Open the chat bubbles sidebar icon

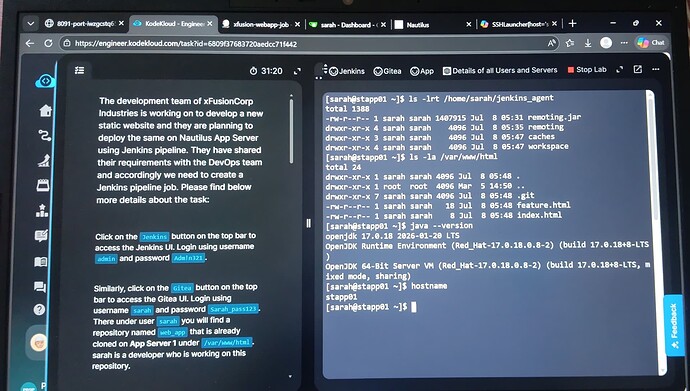point(40,287)
